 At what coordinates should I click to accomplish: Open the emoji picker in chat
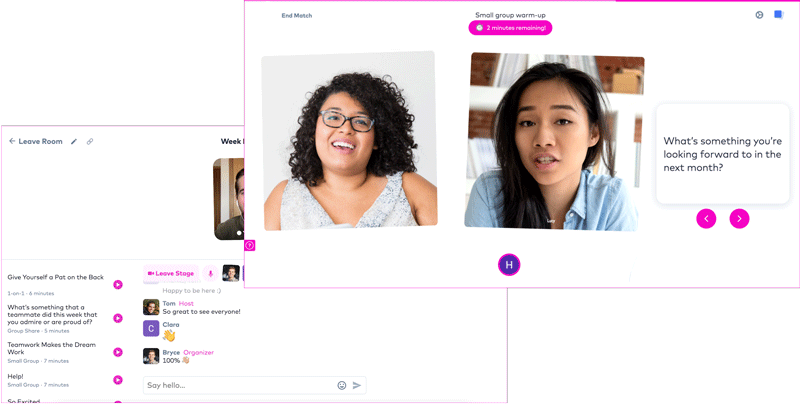point(342,385)
